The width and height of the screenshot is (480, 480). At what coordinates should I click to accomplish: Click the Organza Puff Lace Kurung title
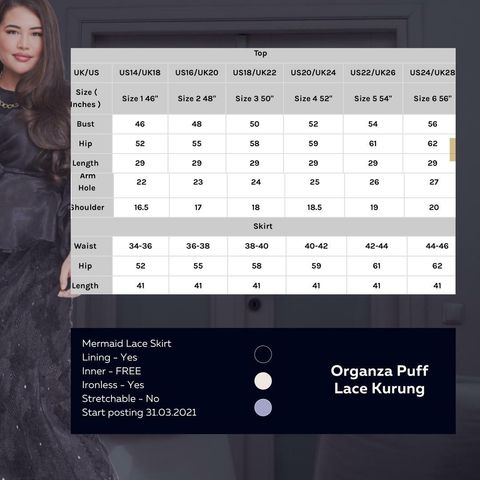380,380
